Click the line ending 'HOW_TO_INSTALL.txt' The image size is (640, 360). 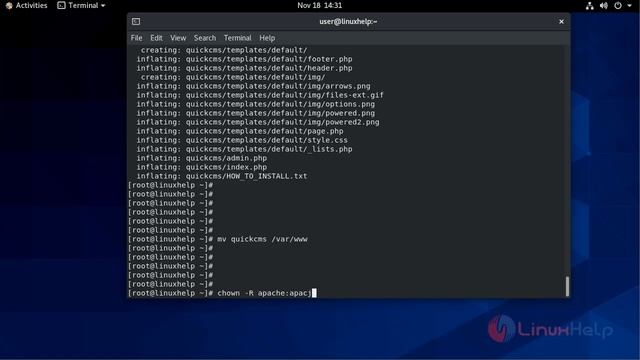pos(222,176)
